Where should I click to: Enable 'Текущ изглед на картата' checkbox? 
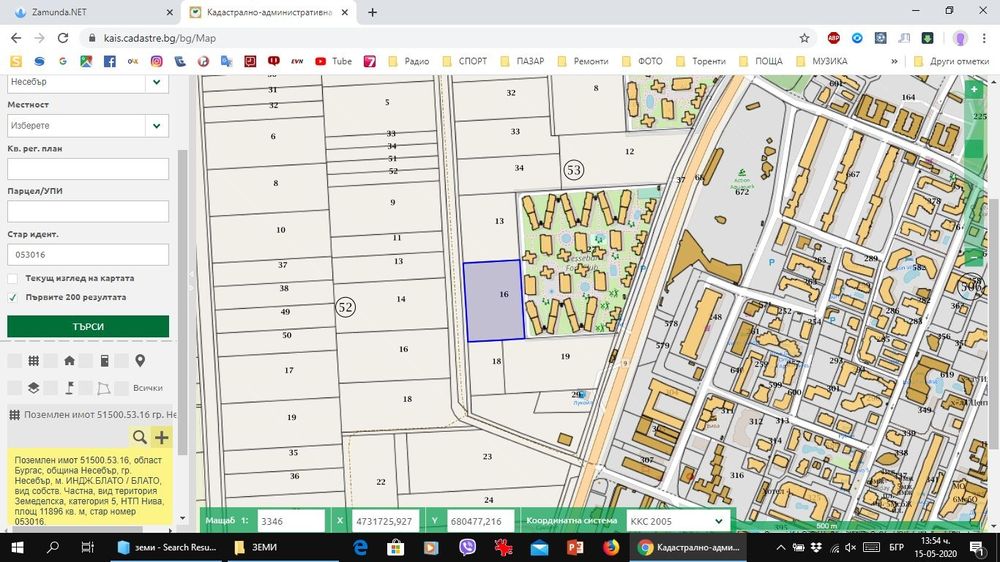tap(13, 278)
